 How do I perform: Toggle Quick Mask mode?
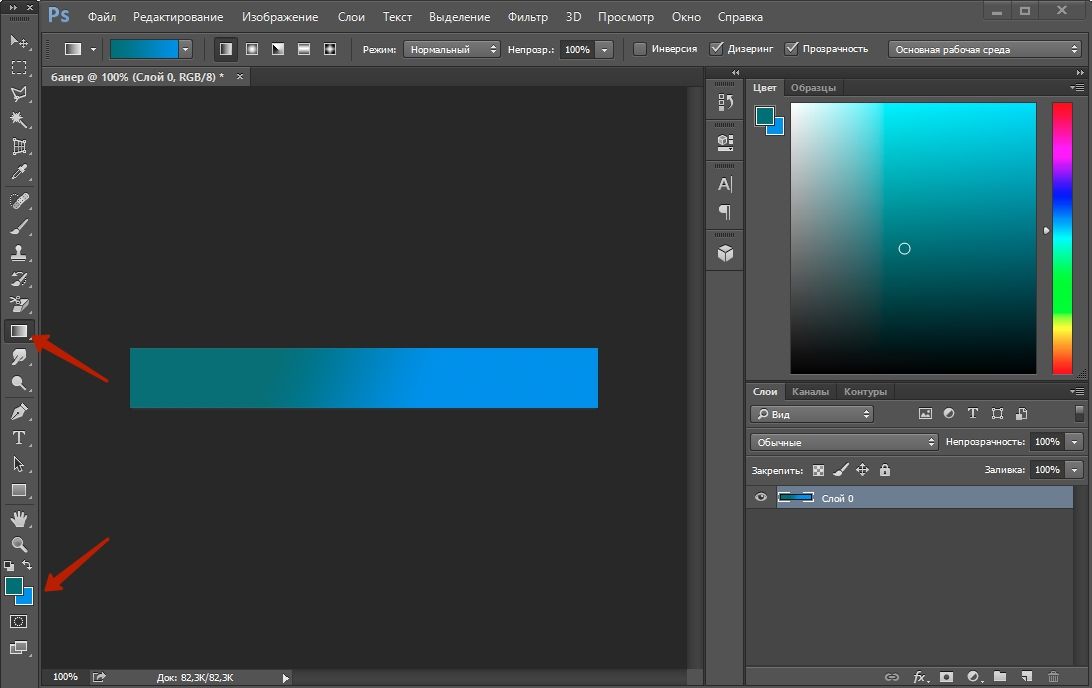[x=19, y=621]
